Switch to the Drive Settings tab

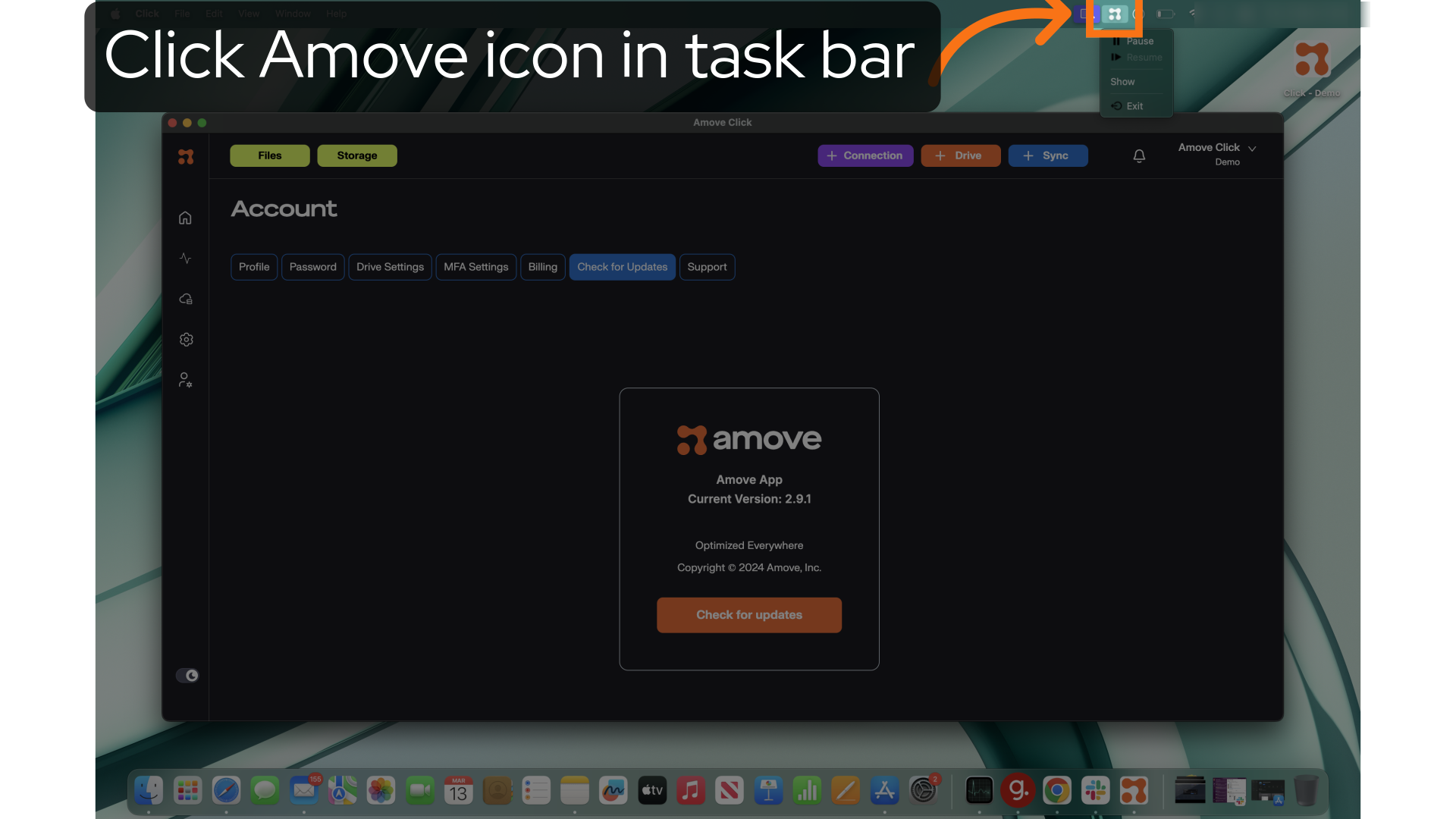pyautogui.click(x=390, y=267)
